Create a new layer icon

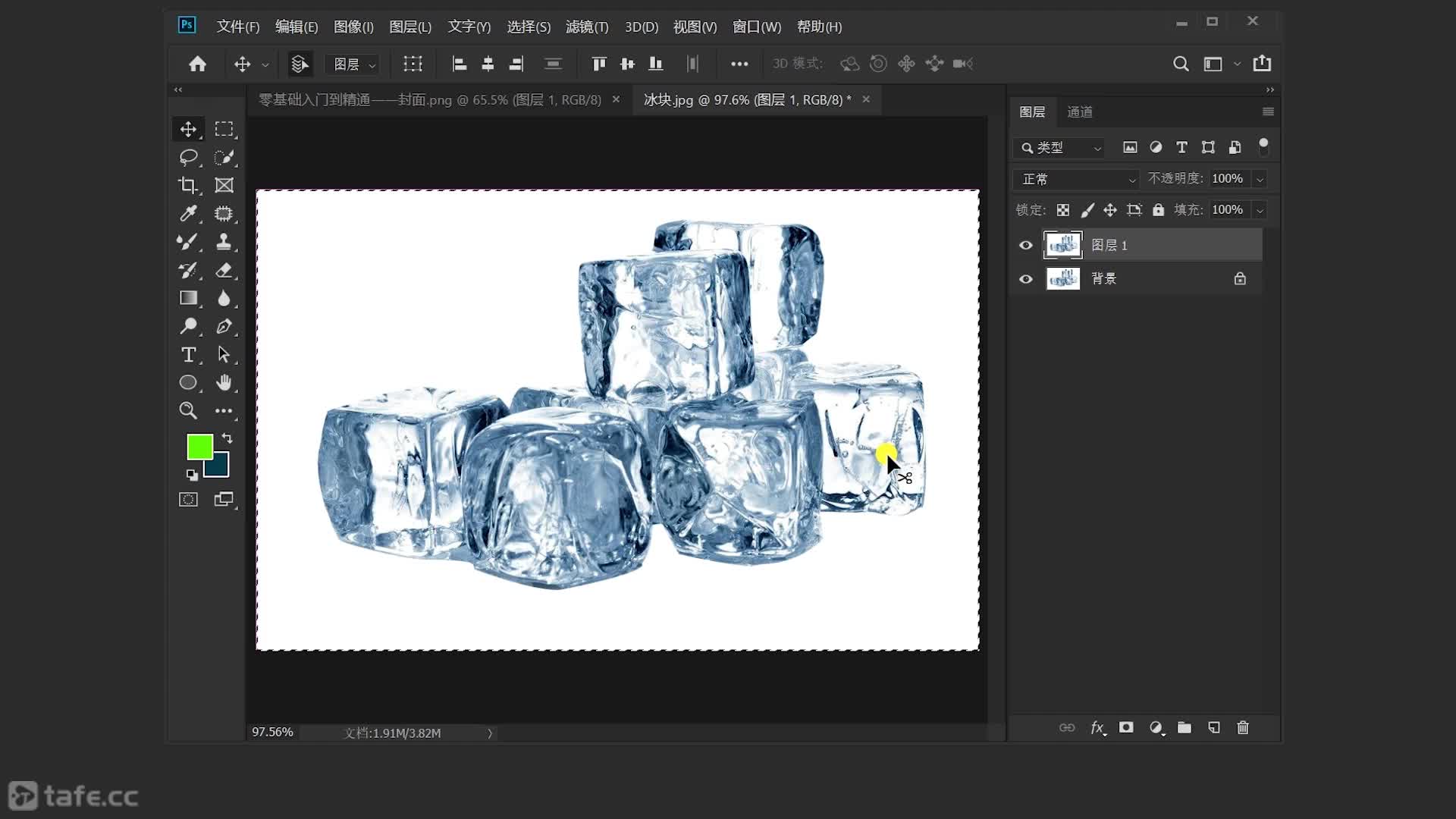pos(1214,728)
